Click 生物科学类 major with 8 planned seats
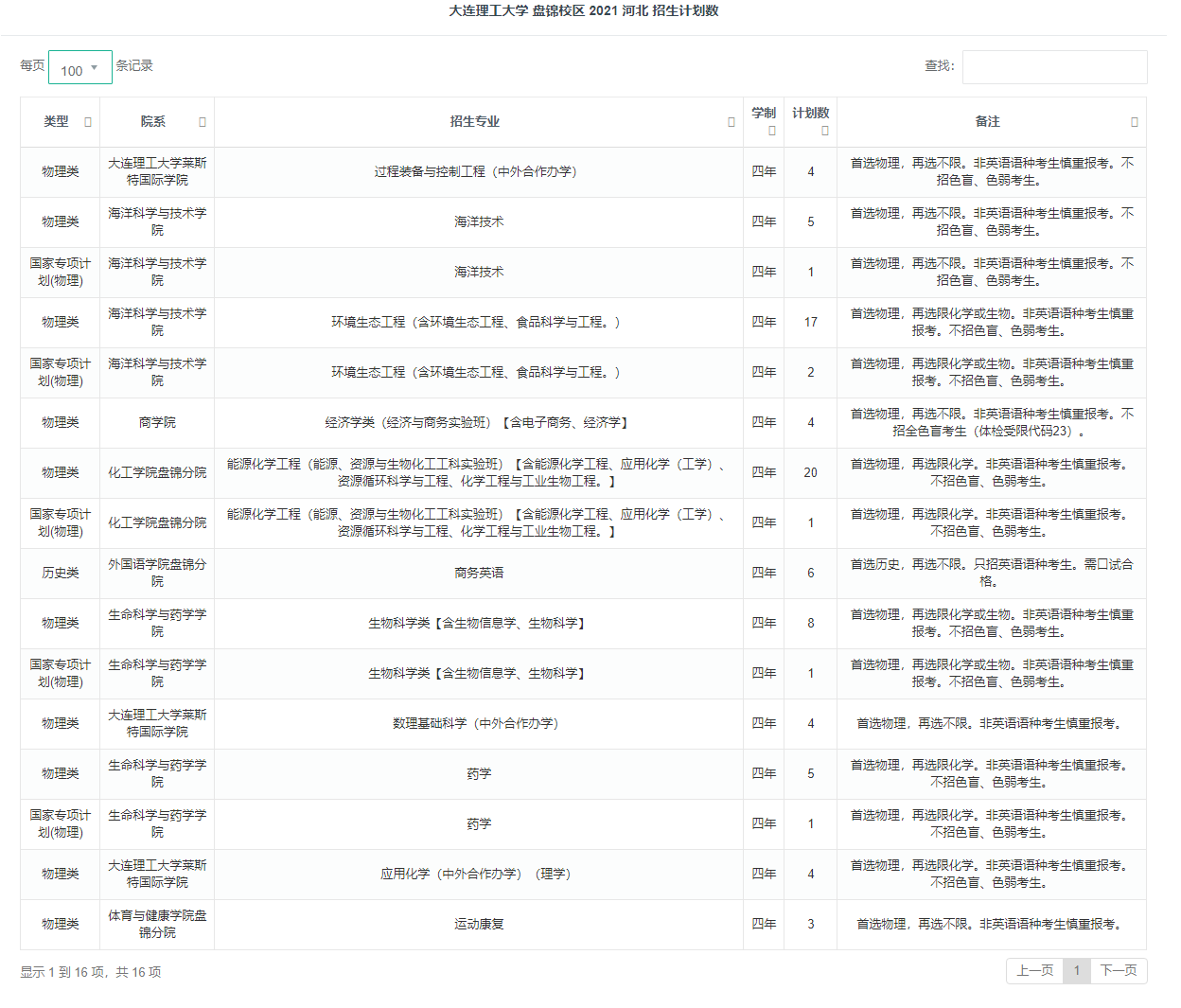Screen dimensions: 1181x1008 coord(479,624)
